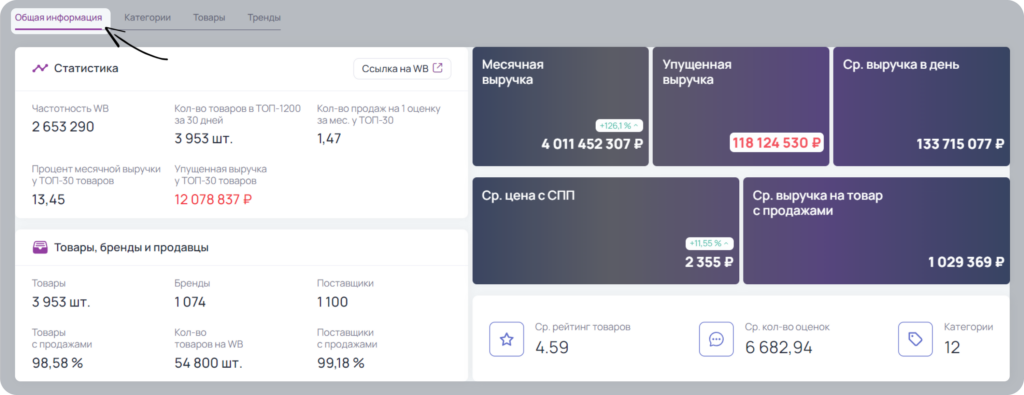Click the Поставщики с продажами value 99,18 %
The image size is (1024, 395).
pos(340,363)
